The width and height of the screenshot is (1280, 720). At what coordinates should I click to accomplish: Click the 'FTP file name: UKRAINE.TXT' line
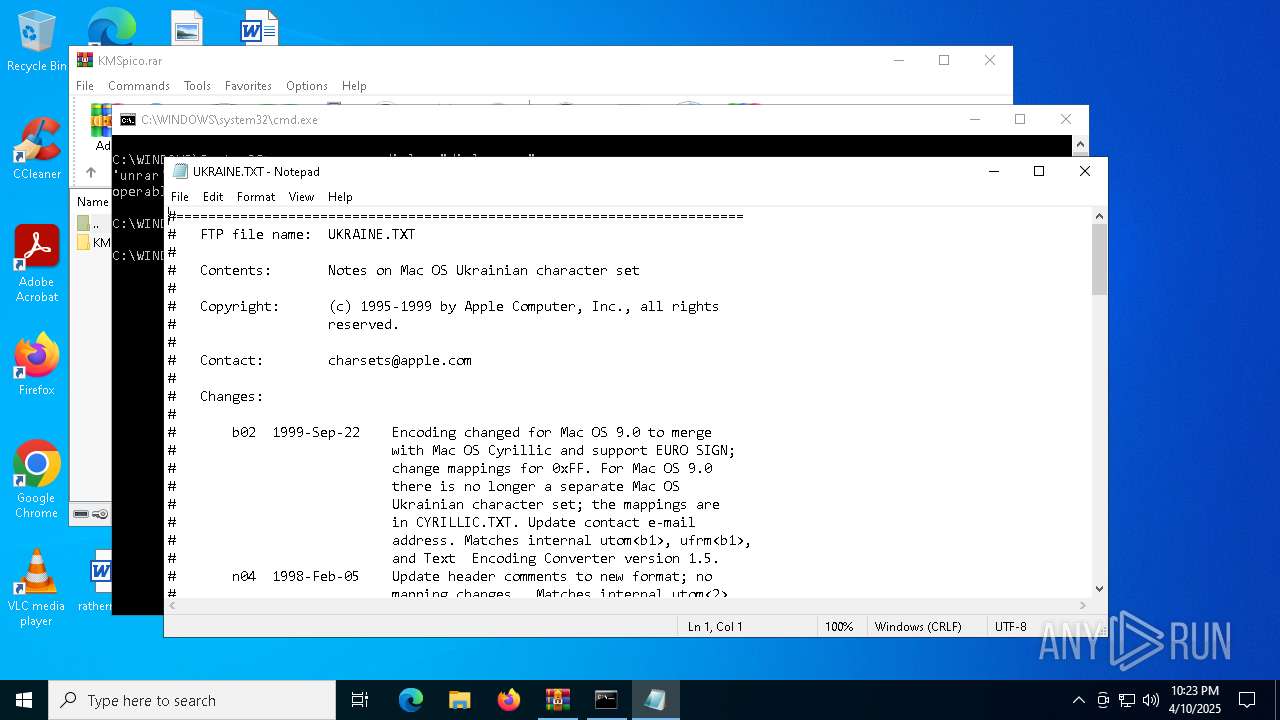click(x=307, y=234)
